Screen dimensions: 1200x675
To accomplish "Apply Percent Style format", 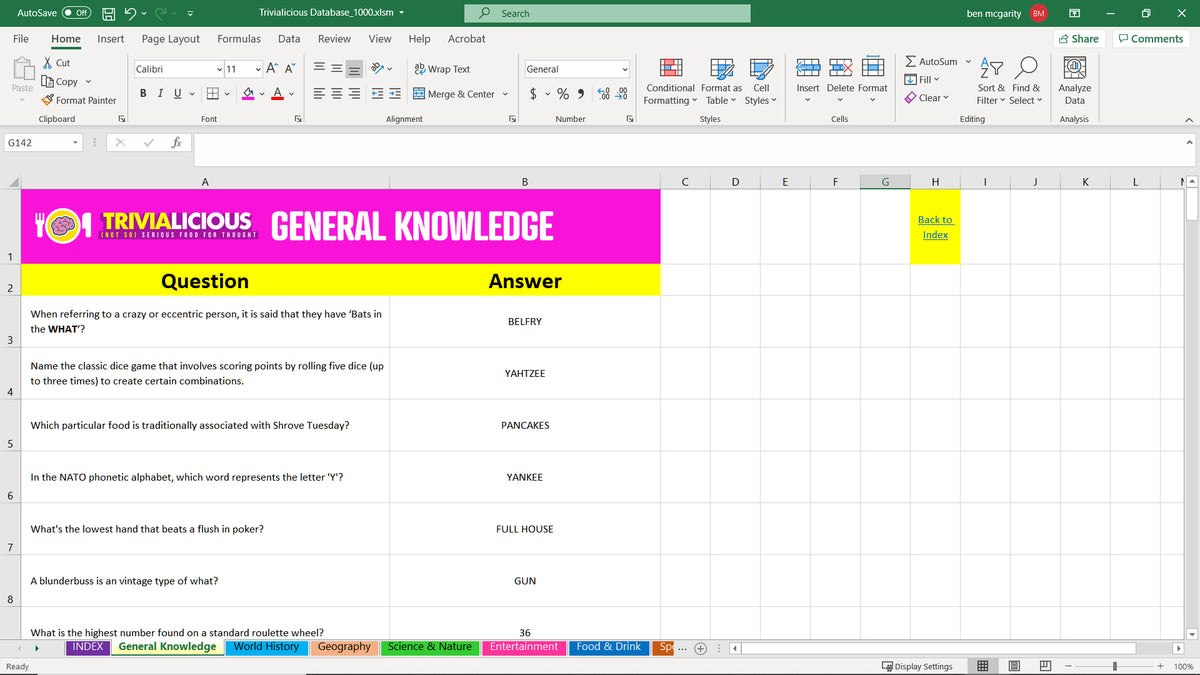I will click(x=563, y=94).
